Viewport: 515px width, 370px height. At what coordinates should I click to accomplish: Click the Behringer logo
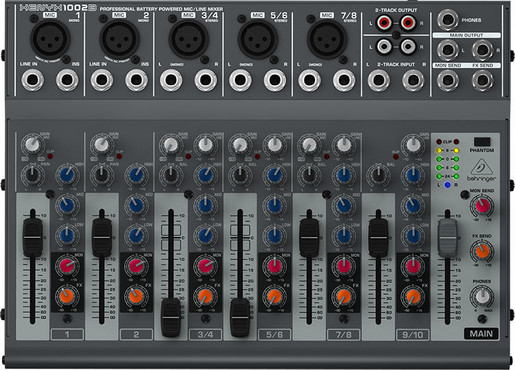click(x=481, y=170)
